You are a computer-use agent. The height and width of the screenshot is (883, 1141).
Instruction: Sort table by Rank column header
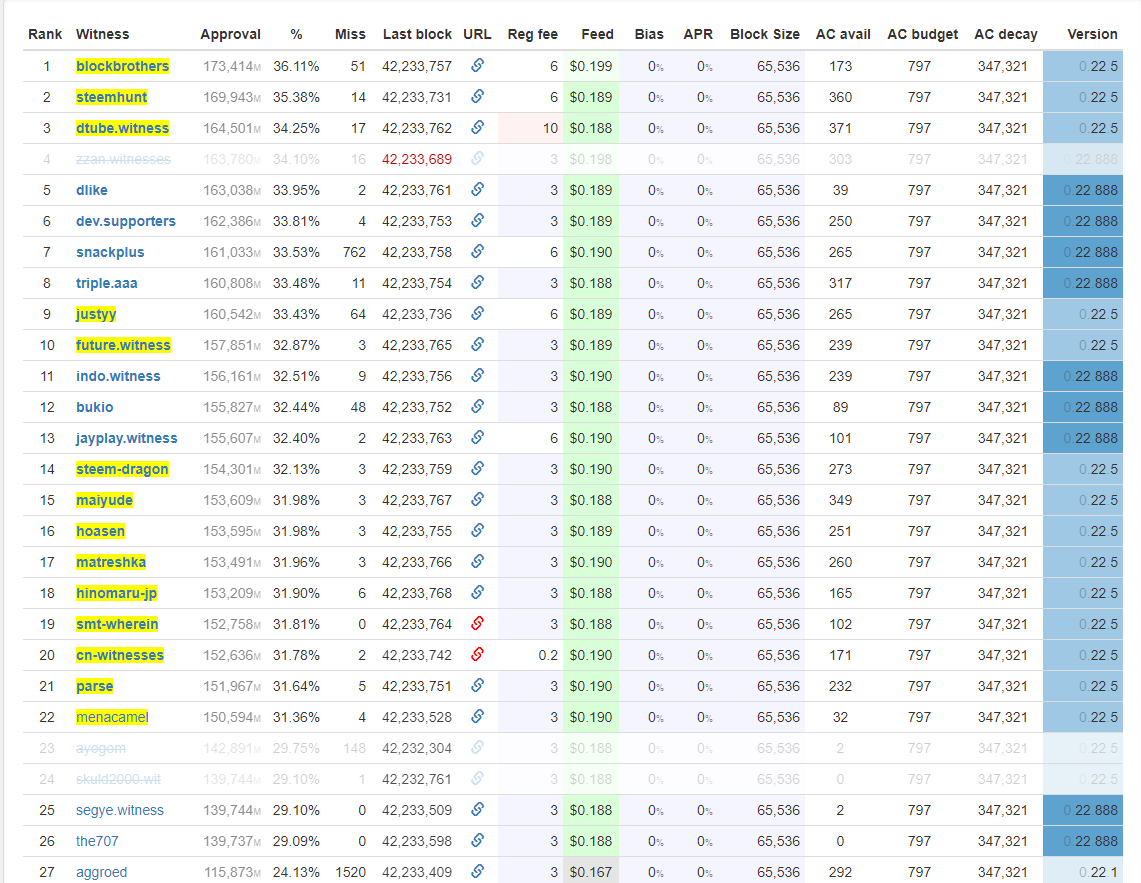(x=45, y=34)
